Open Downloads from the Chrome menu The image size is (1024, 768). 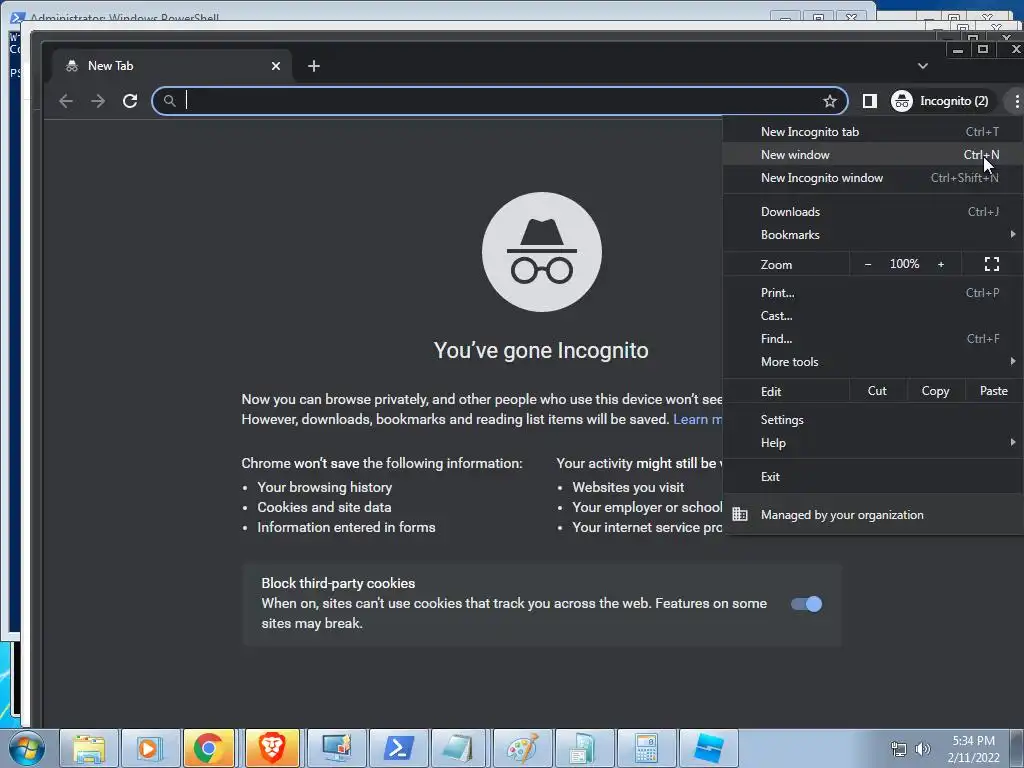874,212
